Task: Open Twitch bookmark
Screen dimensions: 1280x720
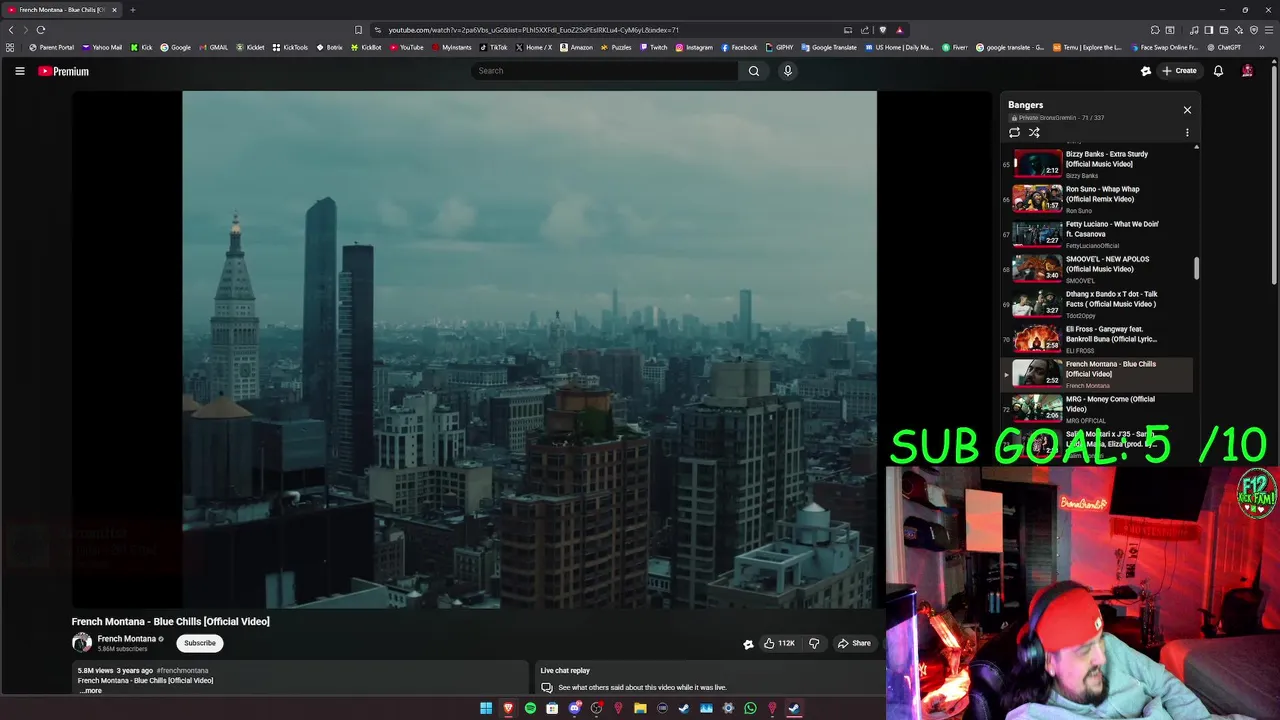Action: coord(653,47)
